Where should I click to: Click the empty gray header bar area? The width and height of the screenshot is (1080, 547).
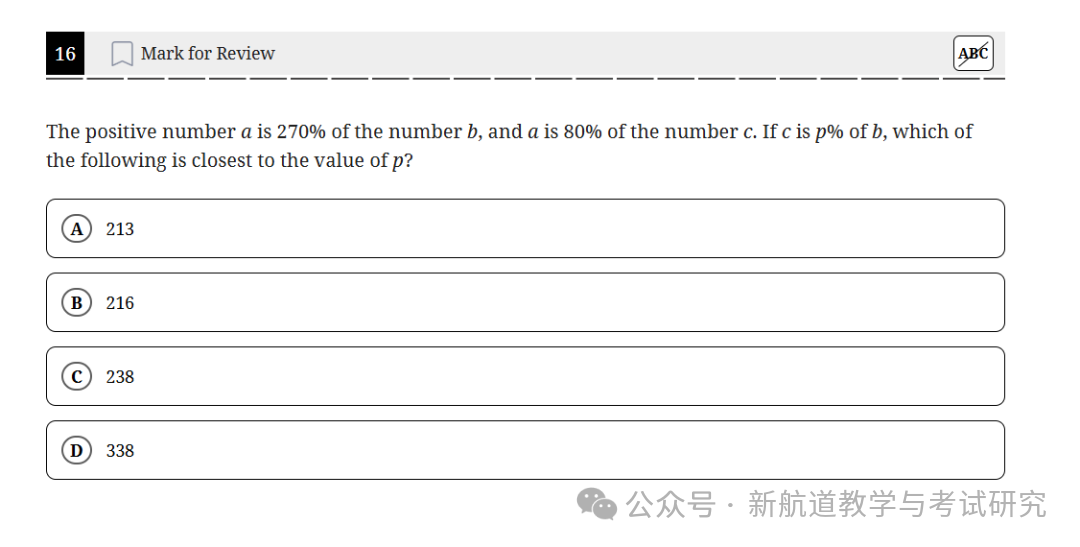[613, 53]
